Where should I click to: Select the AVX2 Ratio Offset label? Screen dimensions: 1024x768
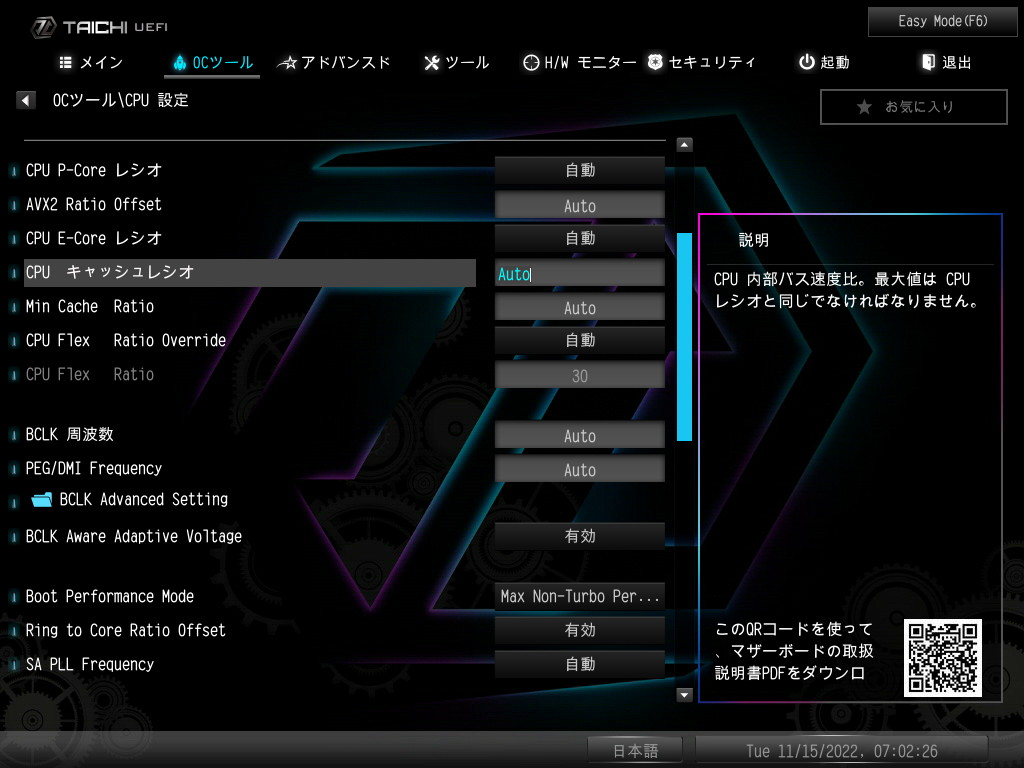coord(93,204)
